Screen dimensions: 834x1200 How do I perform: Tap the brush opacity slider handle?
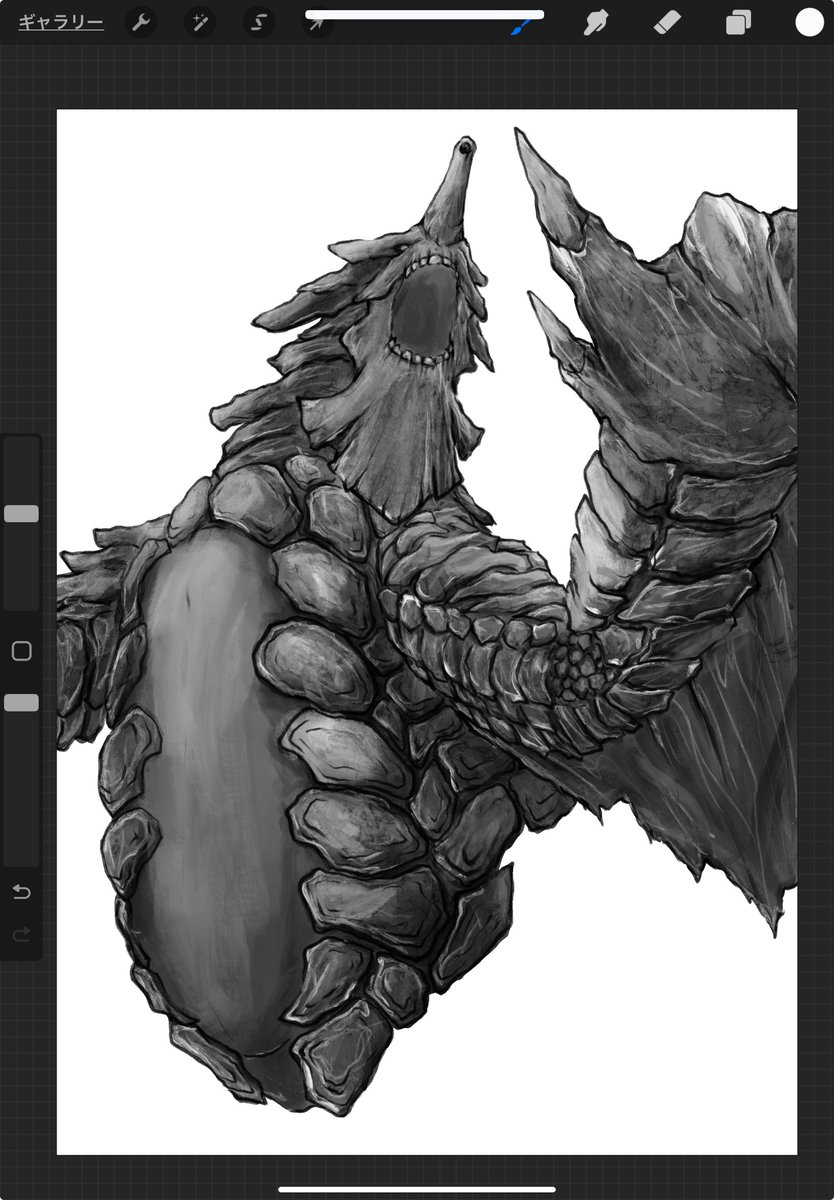pyautogui.click(x=21, y=703)
